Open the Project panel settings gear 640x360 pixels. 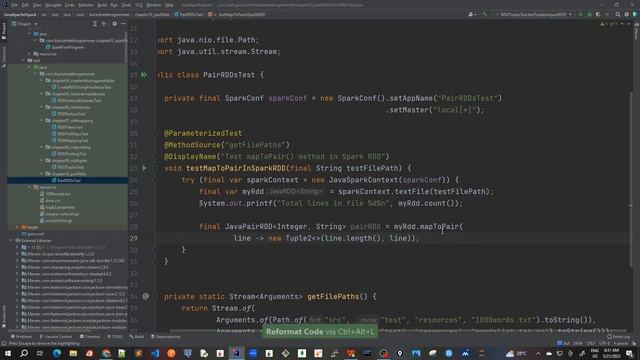tap(115, 24)
